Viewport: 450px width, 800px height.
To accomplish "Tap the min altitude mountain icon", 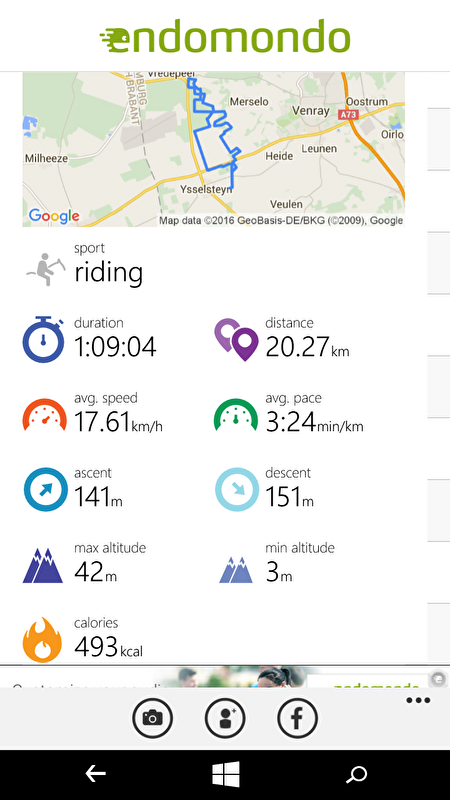I will pyautogui.click(x=236, y=570).
